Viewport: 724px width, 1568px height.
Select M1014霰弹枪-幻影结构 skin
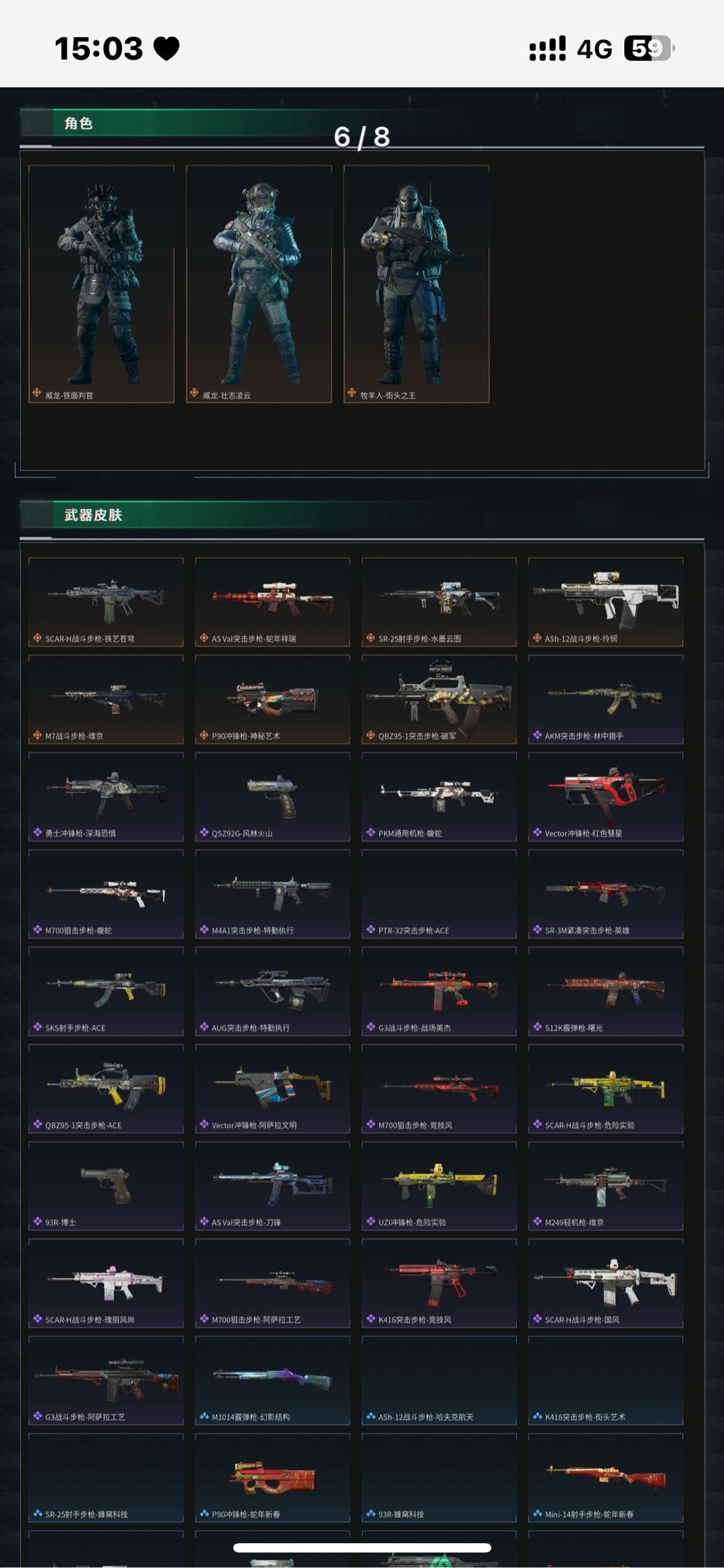click(273, 1380)
